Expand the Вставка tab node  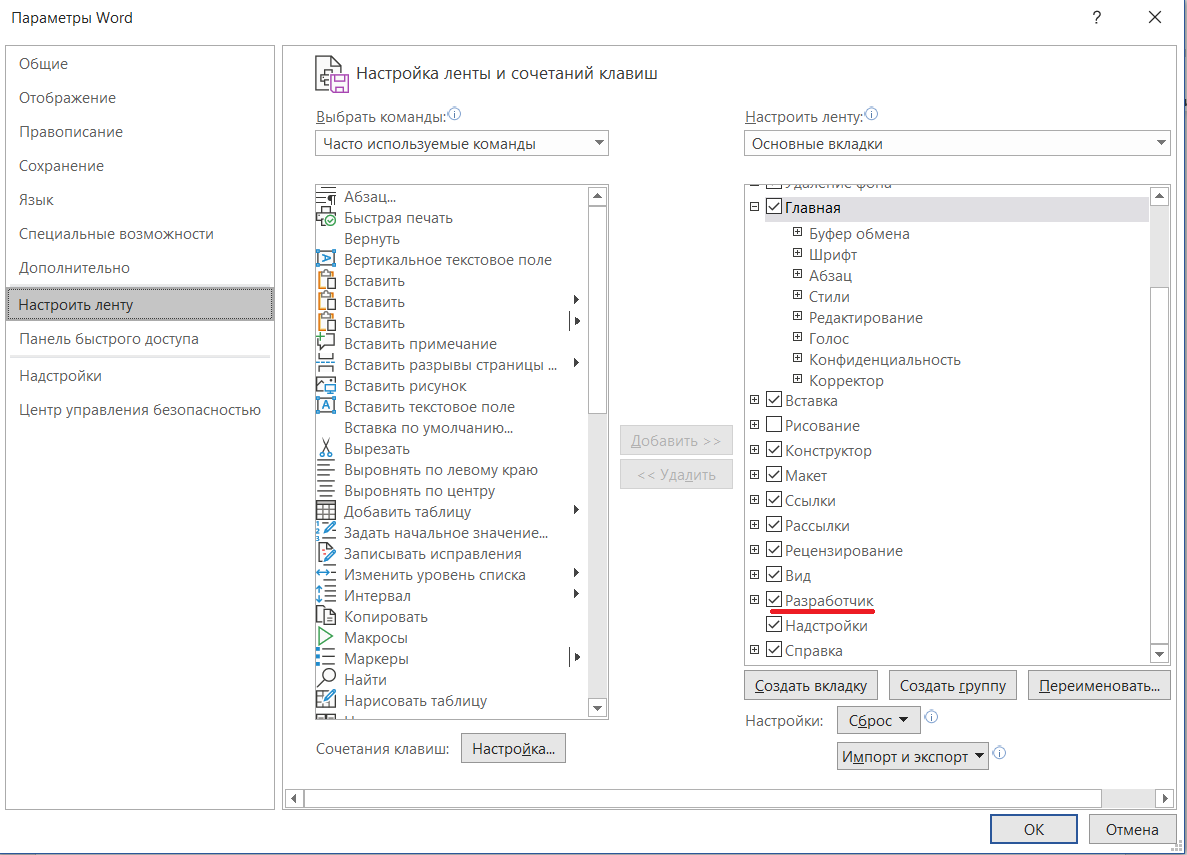[754, 399]
